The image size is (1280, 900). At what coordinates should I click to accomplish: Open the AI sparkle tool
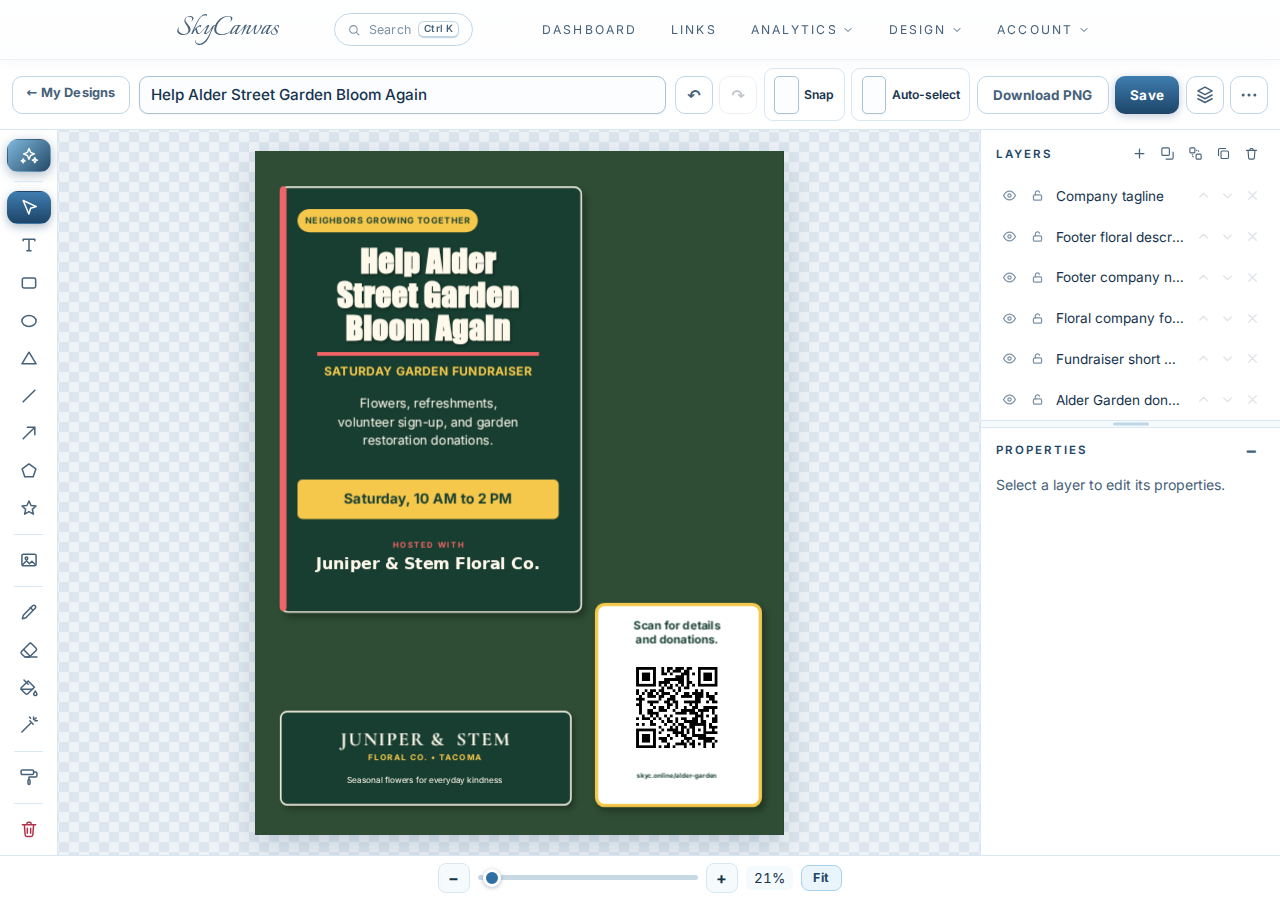pos(29,156)
